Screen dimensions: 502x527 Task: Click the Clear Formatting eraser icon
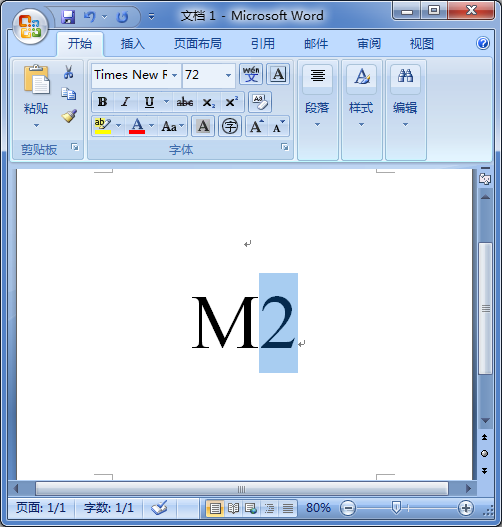(x=260, y=102)
